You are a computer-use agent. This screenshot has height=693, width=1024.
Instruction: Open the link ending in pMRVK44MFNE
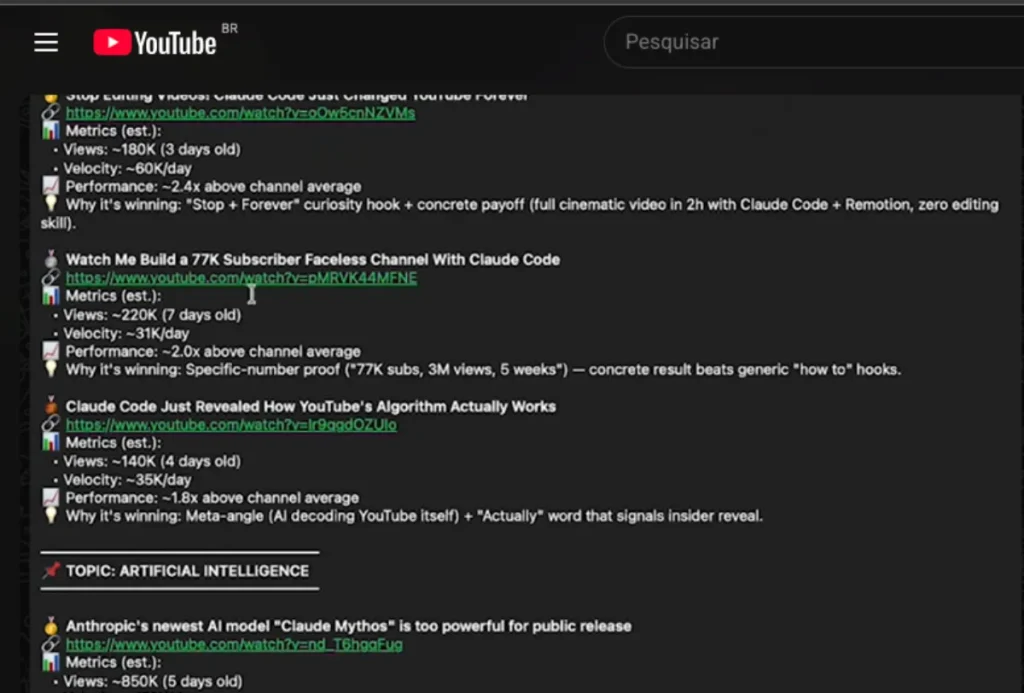click(x=241, y=278)
